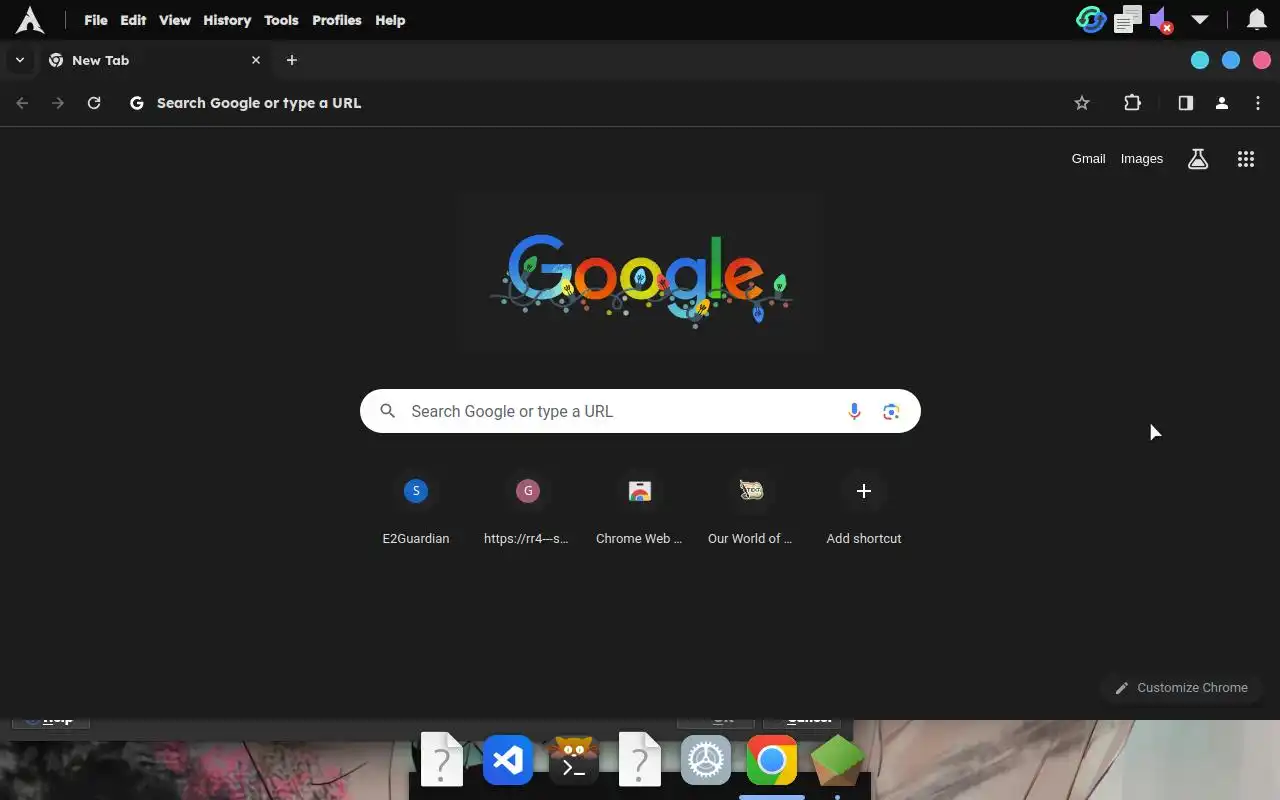Image resolution: width=1280 pixels, height=800 pixels.
Task: Open Chrome three-dot menu
Action: (1258, 103)
